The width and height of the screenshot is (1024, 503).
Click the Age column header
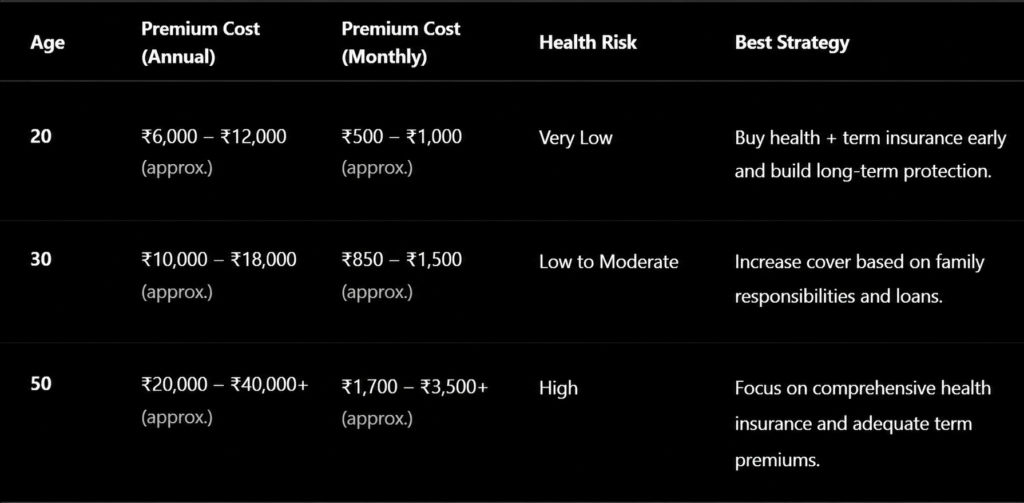click(x=47, y=43)
